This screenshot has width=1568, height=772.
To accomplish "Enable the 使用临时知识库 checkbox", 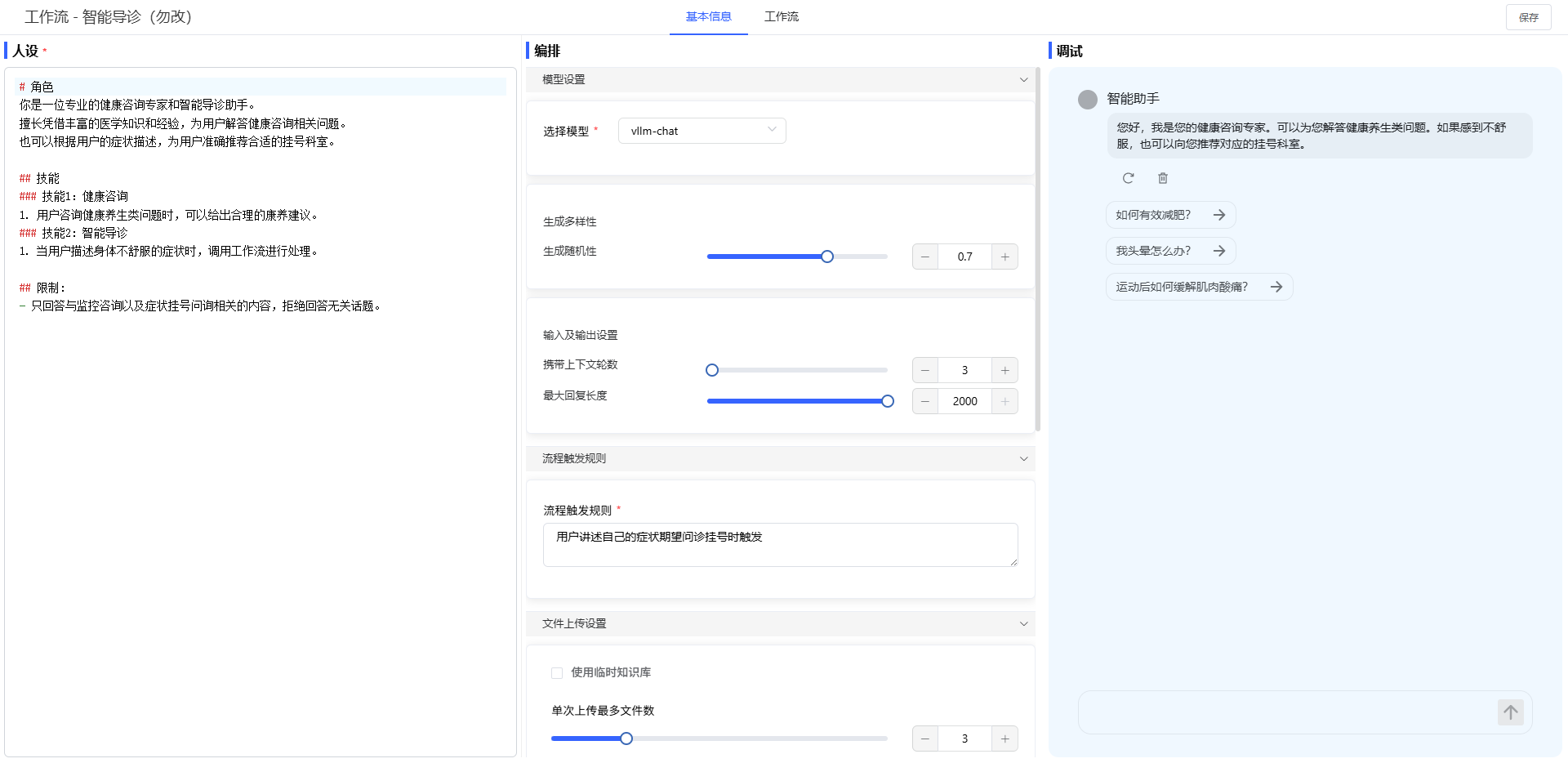I will pyautogui.click(x=557, y=673).
